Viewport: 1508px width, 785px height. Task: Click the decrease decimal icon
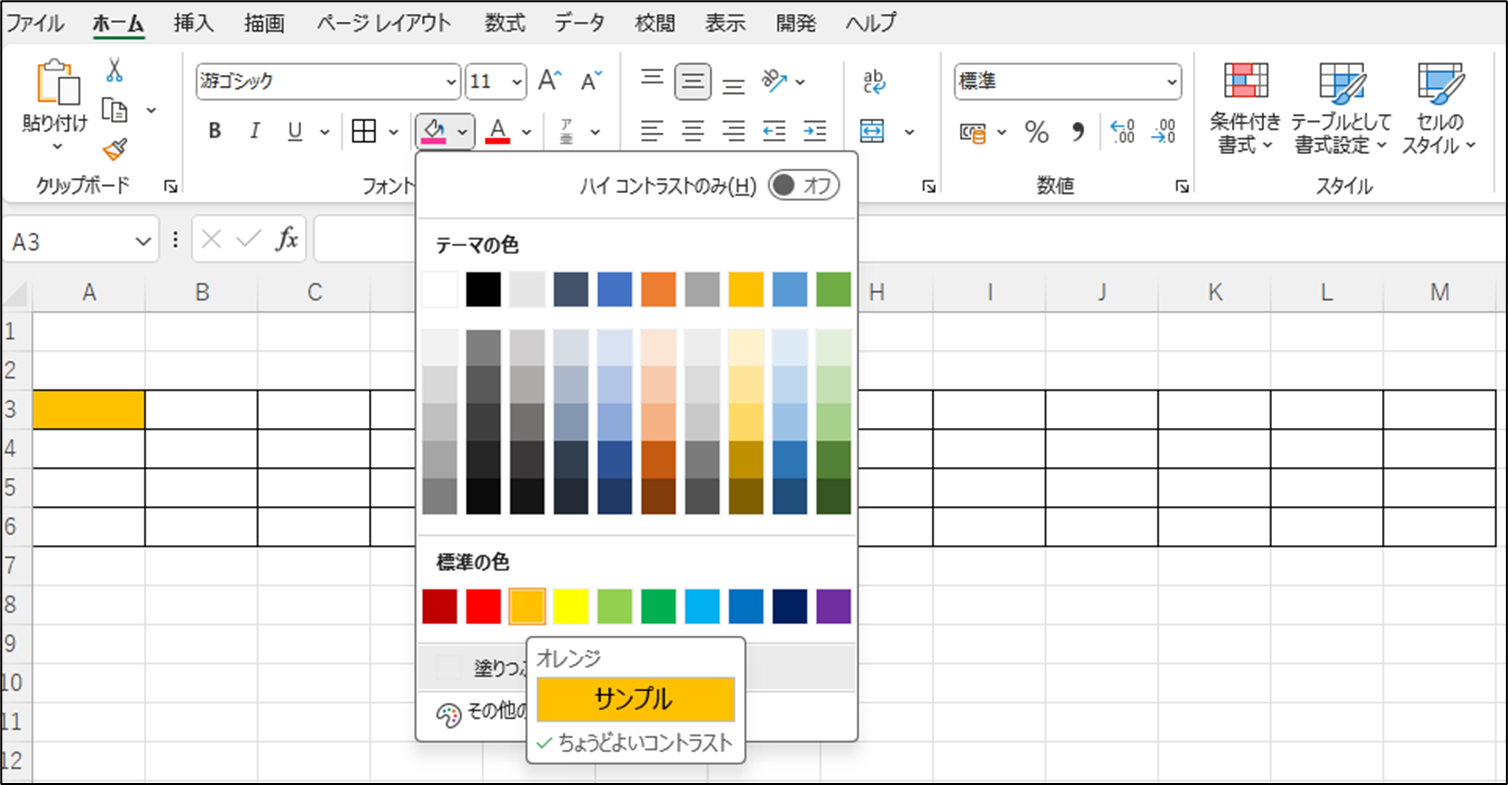1163,132
